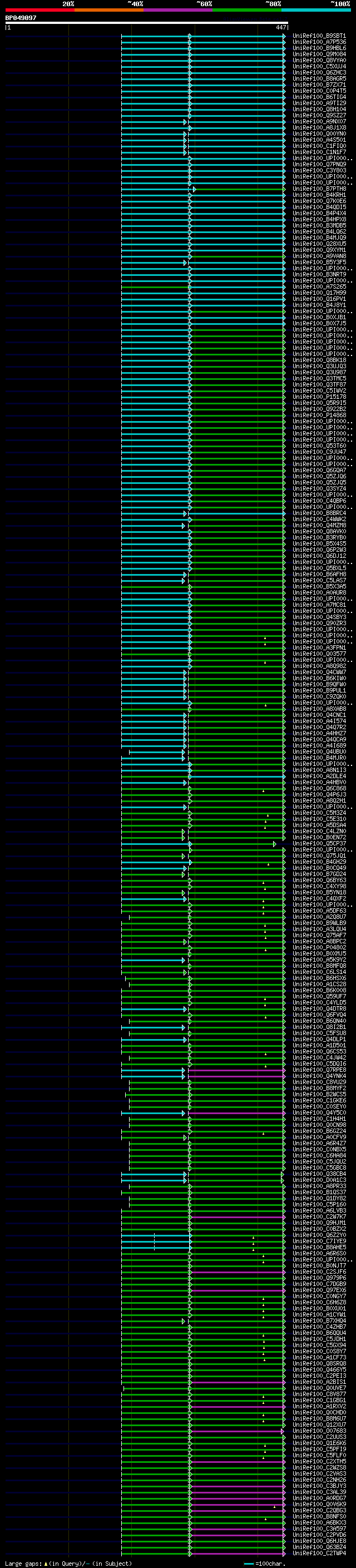Click hit UniRef100_B4GH29
The height and width of the screenshot is (1568, 356).
[x=319, y=862]
